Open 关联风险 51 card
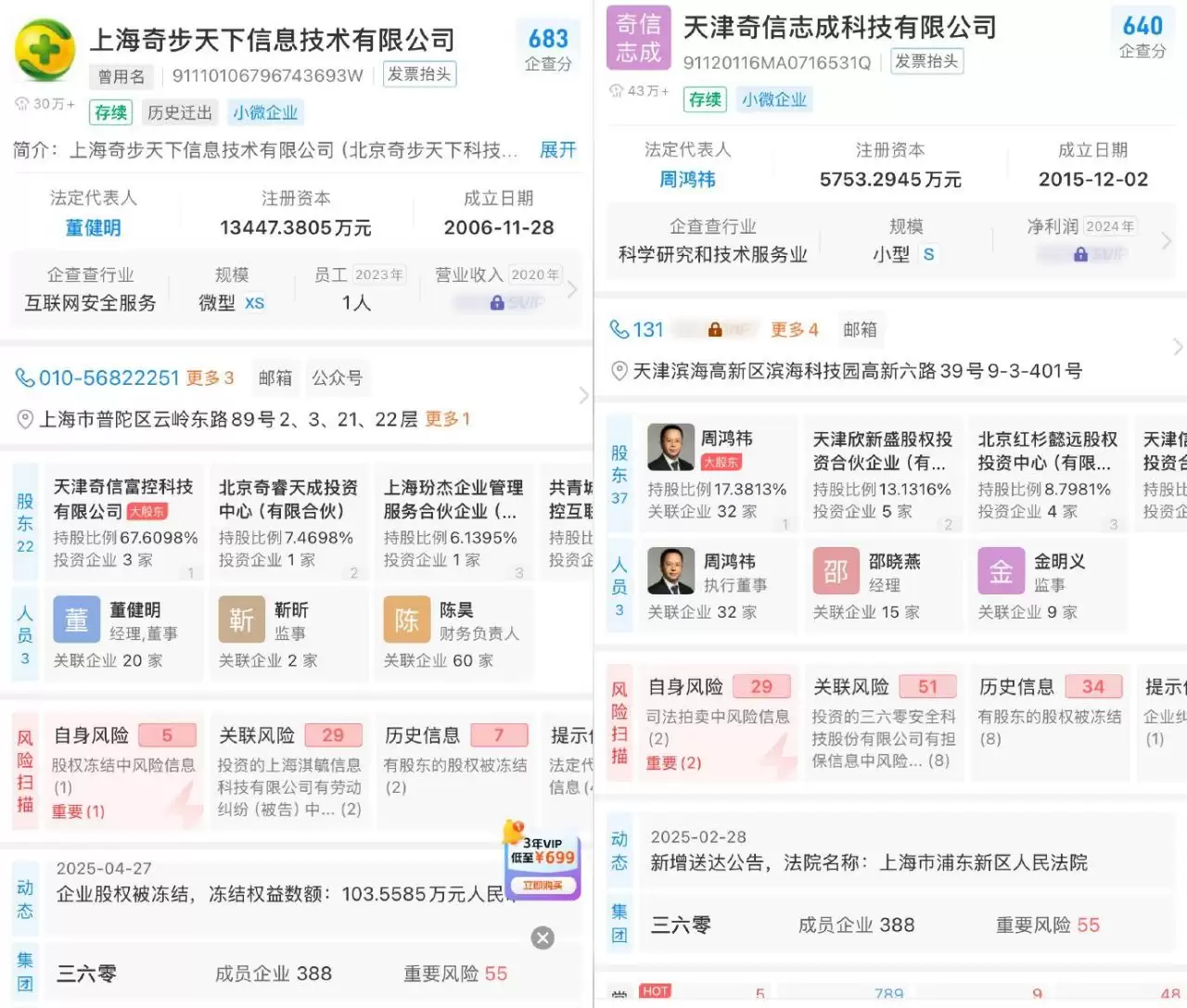Screen dimensions: 1187x1008 (883, 723)
